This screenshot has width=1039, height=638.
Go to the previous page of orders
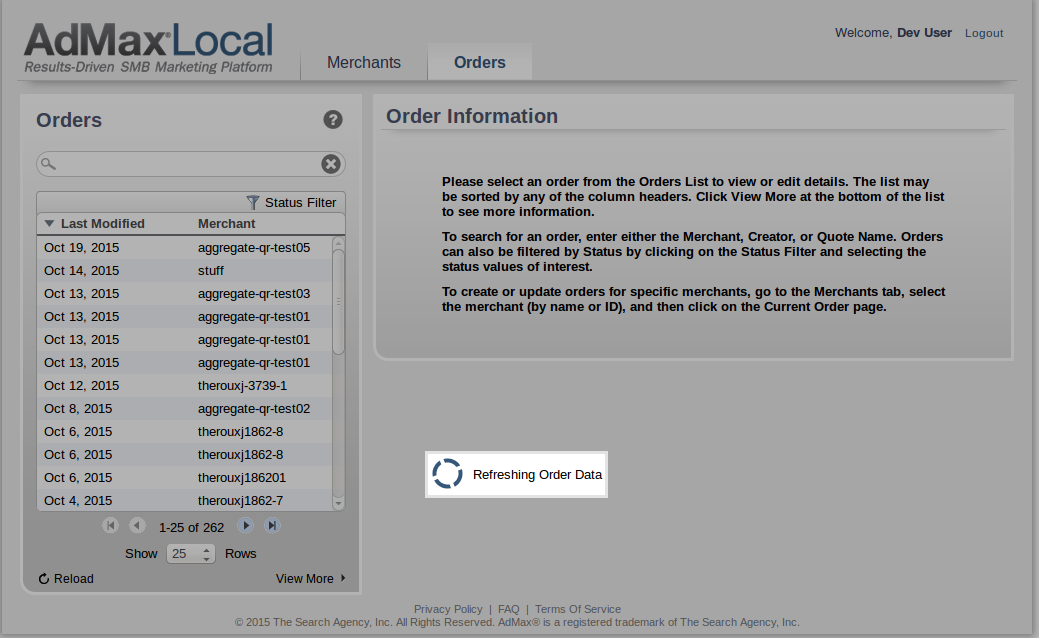137,525
